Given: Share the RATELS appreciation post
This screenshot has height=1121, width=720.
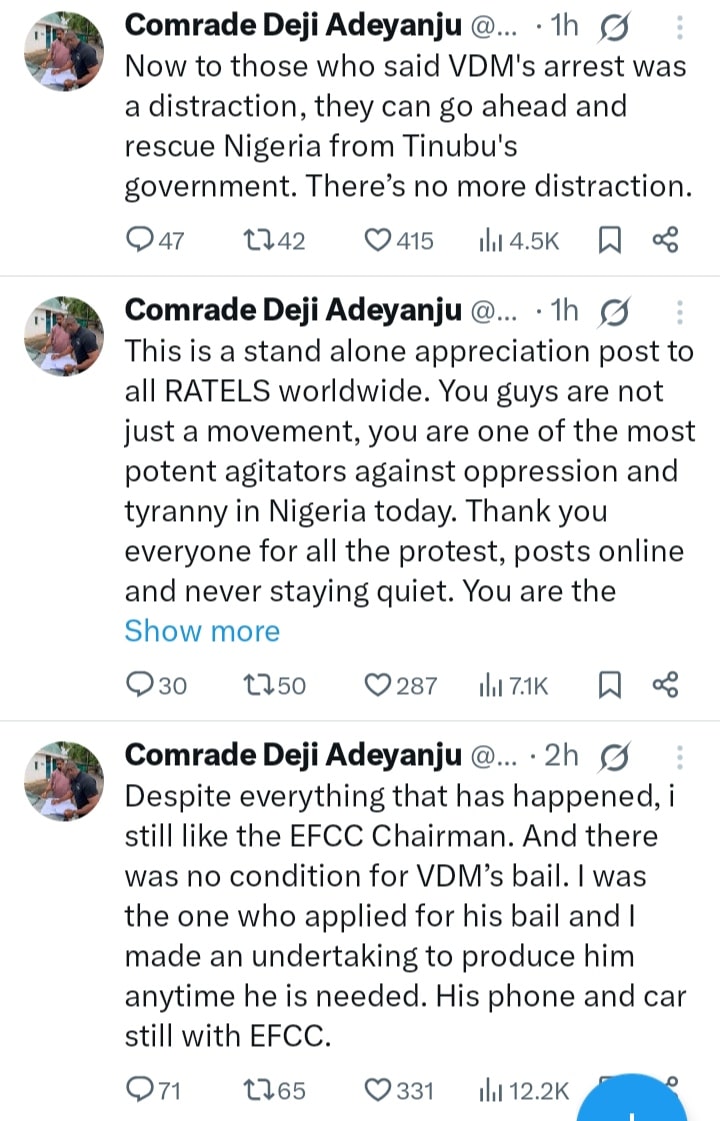Looking at the screenshot, I should tap(665, 685).
